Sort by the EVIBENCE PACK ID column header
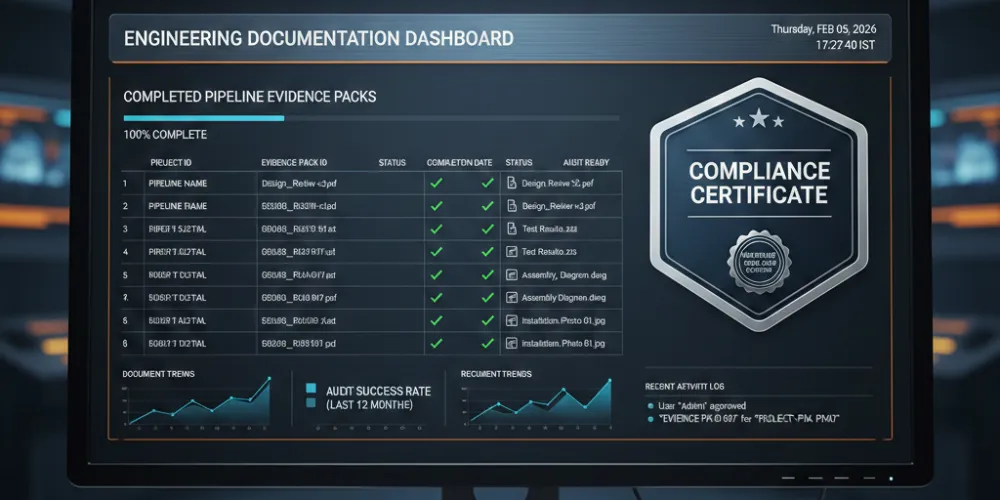Screen dimensions: 1000x500 pos(294,163)
